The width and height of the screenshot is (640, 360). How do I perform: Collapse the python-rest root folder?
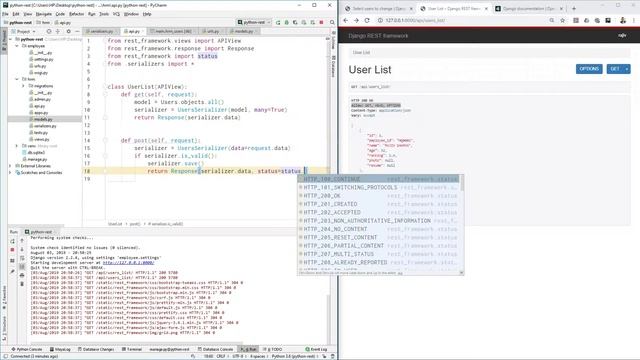coord(11,40)
